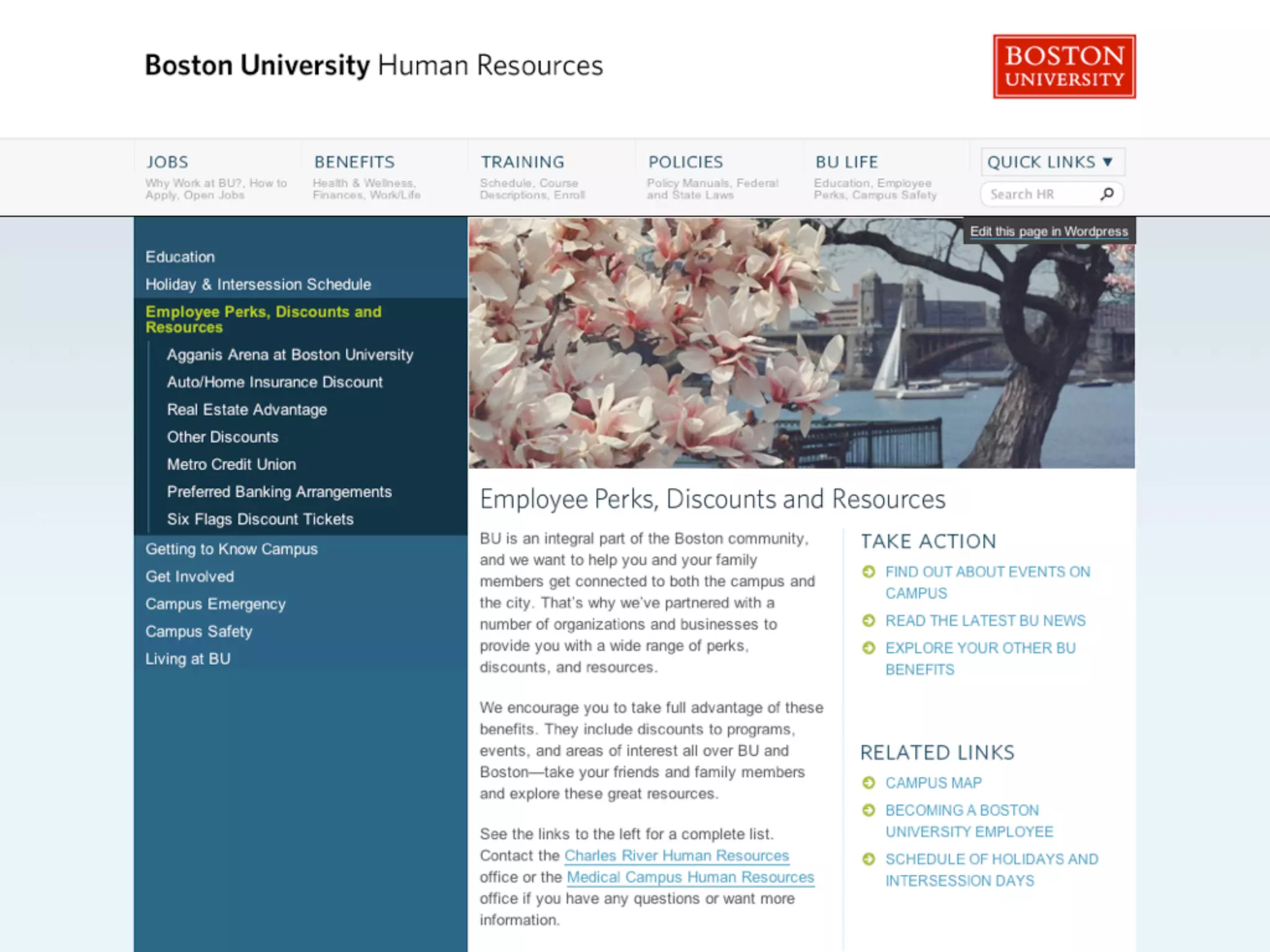
Task: Click the Boston University red logo
Action: (x=1064, y=66)
